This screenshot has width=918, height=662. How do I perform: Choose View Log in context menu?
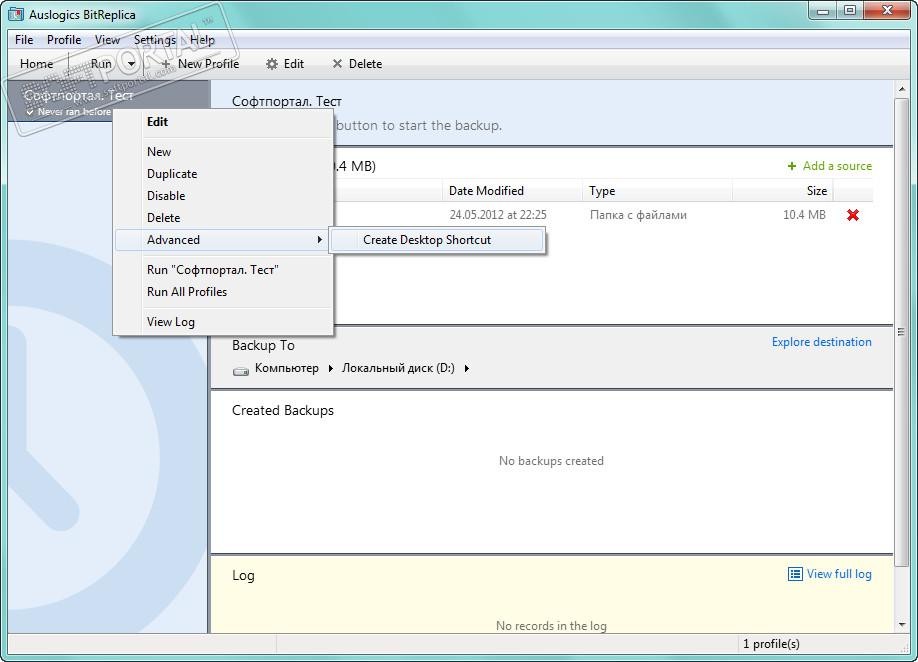[x=223, y=321]
